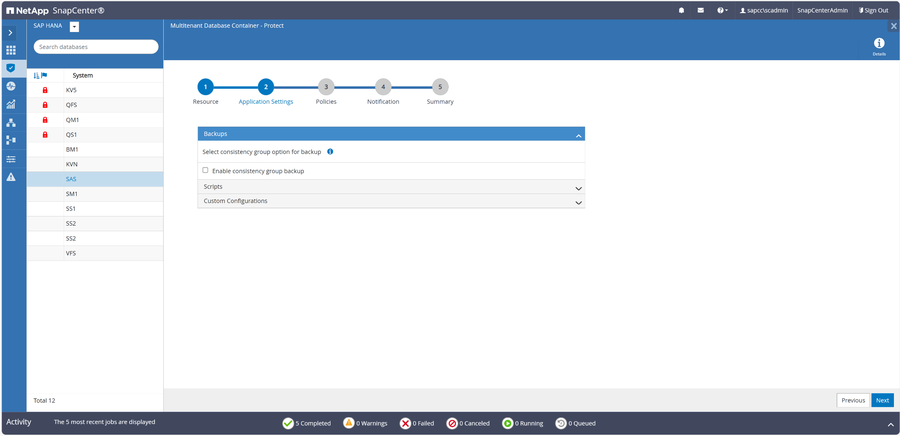Click the sapcc\scadmin user account
Screen dimensions: 900x436
coord(763,10)
